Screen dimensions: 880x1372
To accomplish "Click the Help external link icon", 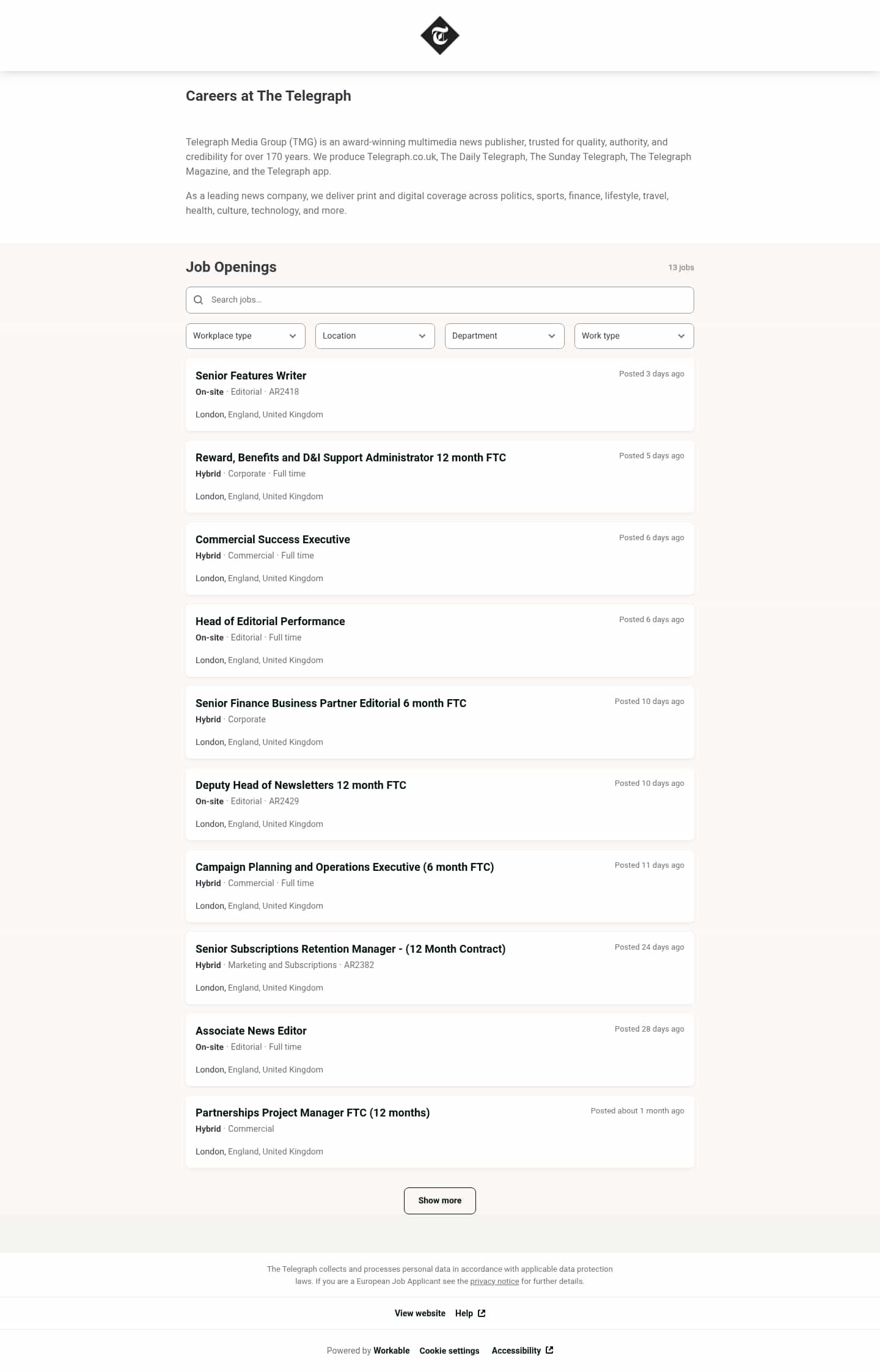I will pos(482,1313).
